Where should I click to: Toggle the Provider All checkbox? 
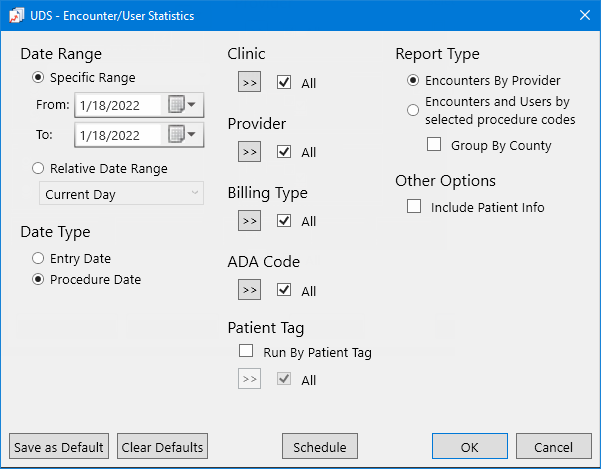tap(284, 152)
